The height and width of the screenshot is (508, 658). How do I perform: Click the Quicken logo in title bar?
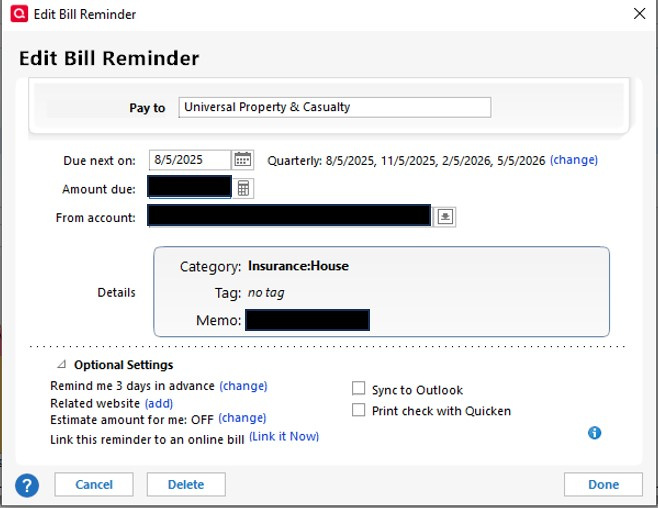pos(19,13)
